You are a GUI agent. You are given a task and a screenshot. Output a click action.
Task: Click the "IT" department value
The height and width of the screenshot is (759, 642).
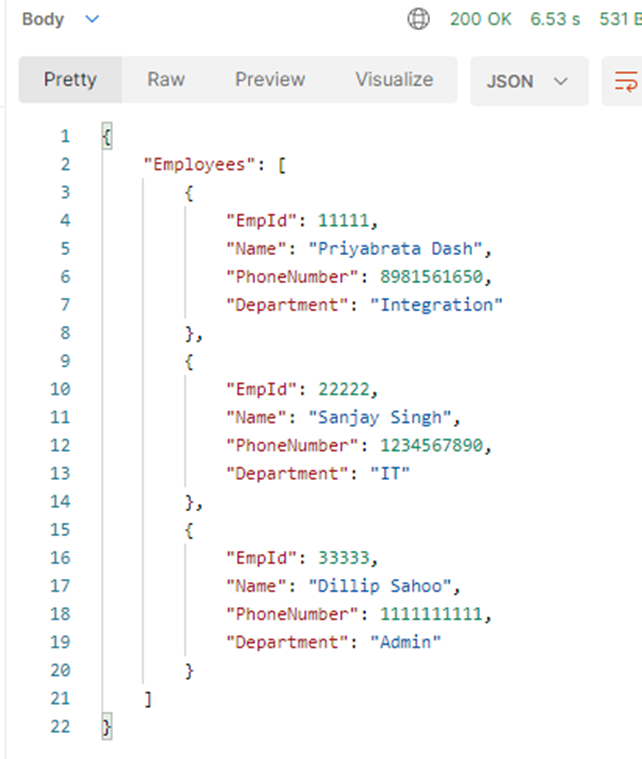(x=390, y=473)
